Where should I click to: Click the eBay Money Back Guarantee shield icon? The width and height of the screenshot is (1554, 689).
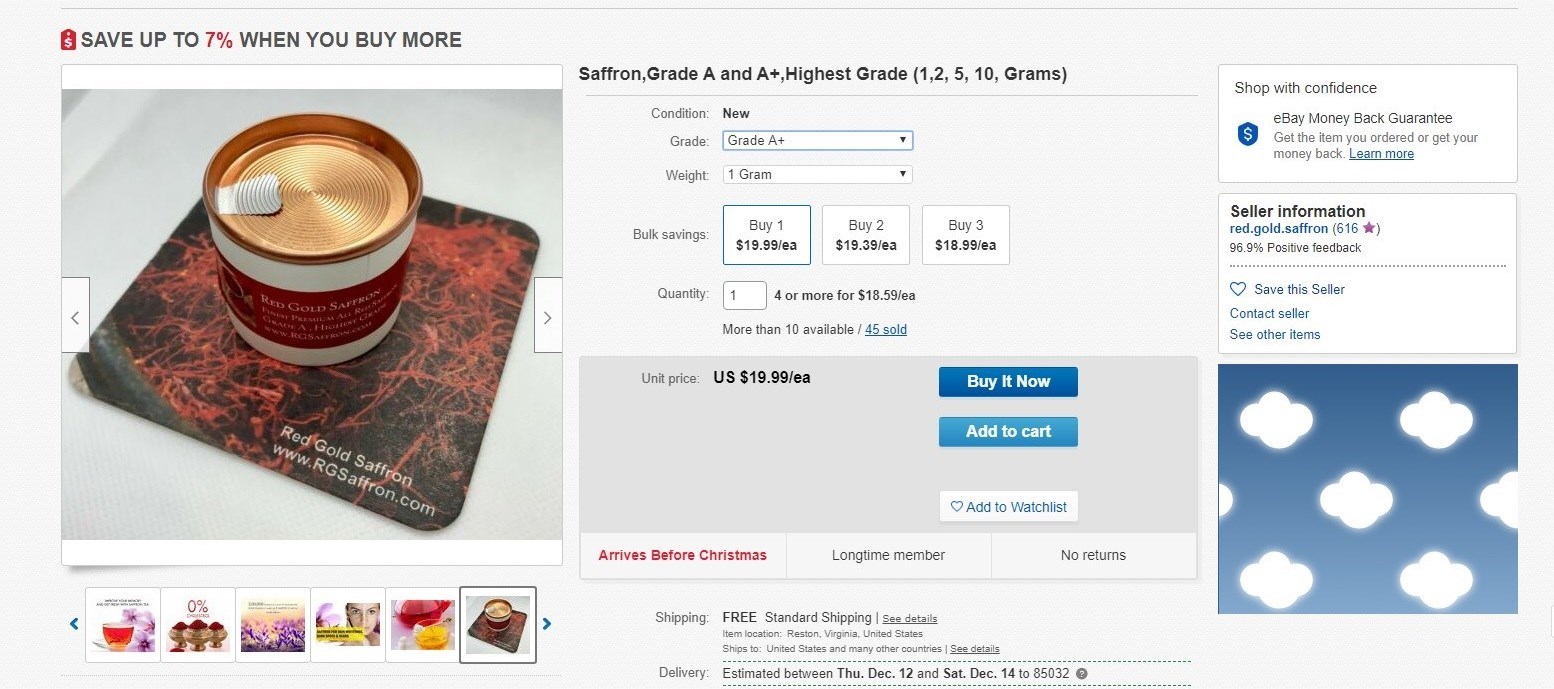1247,134
